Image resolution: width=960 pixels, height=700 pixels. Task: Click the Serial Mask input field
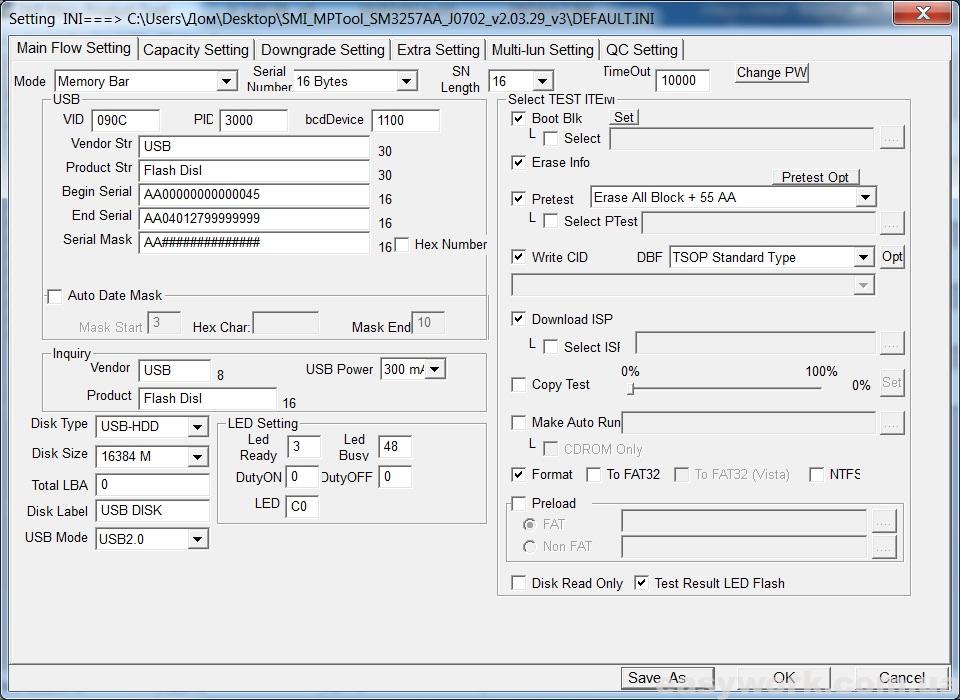[x=254, y=243]
